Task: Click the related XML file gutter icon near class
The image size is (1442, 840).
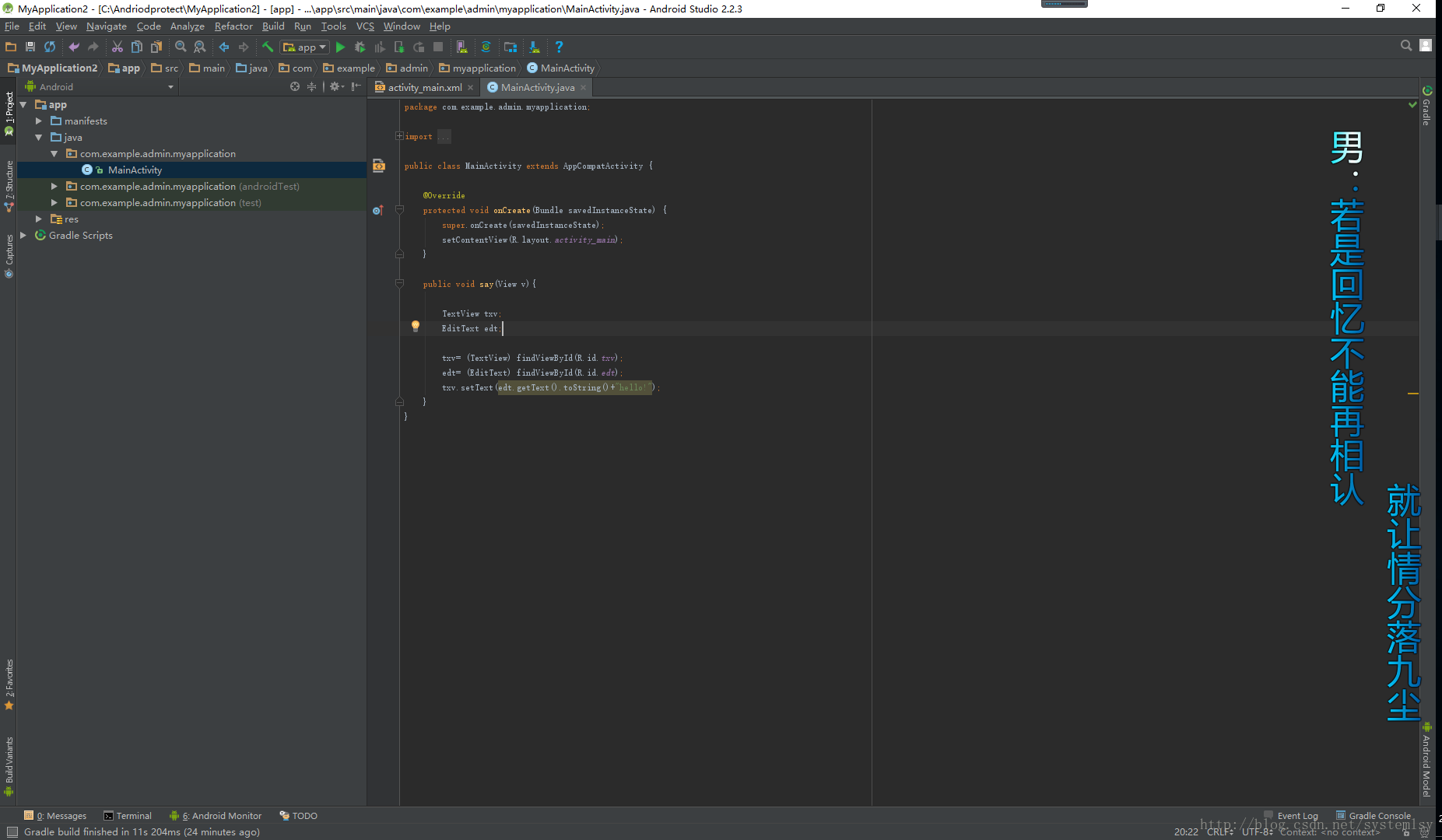Action: (x=379, y=165)
